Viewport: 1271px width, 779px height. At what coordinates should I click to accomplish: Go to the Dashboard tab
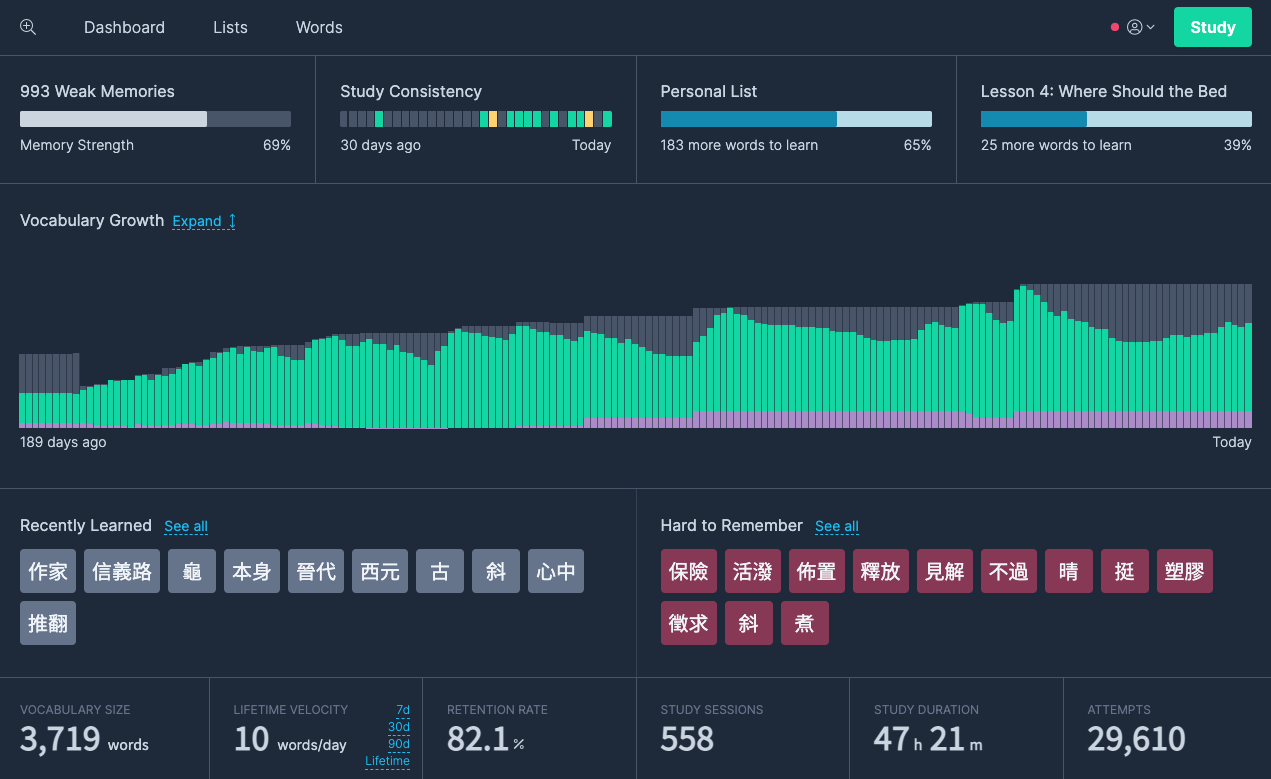click(x=124, y=27)
